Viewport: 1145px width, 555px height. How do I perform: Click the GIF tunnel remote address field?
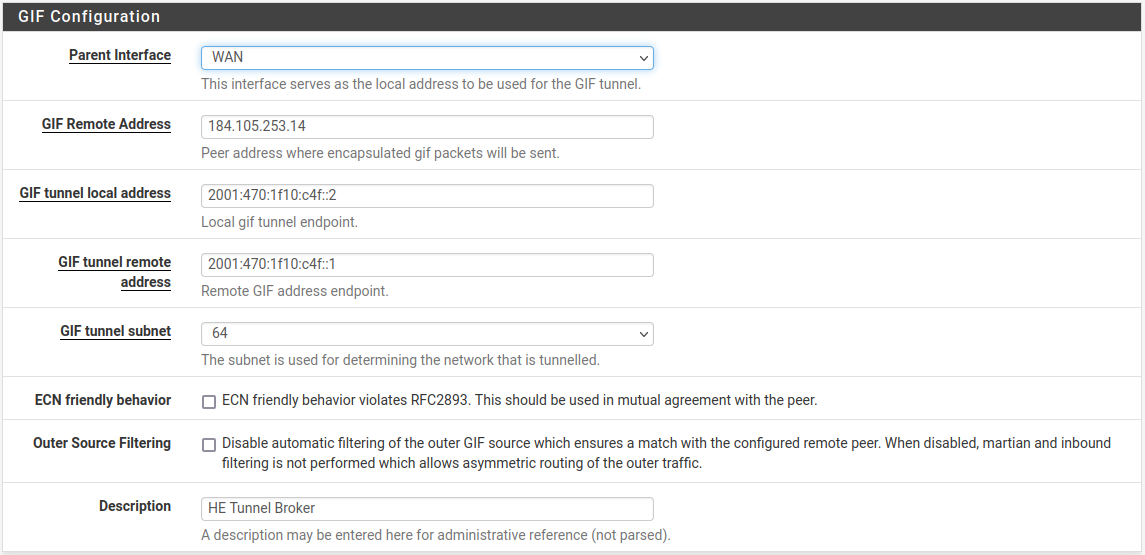427,265
